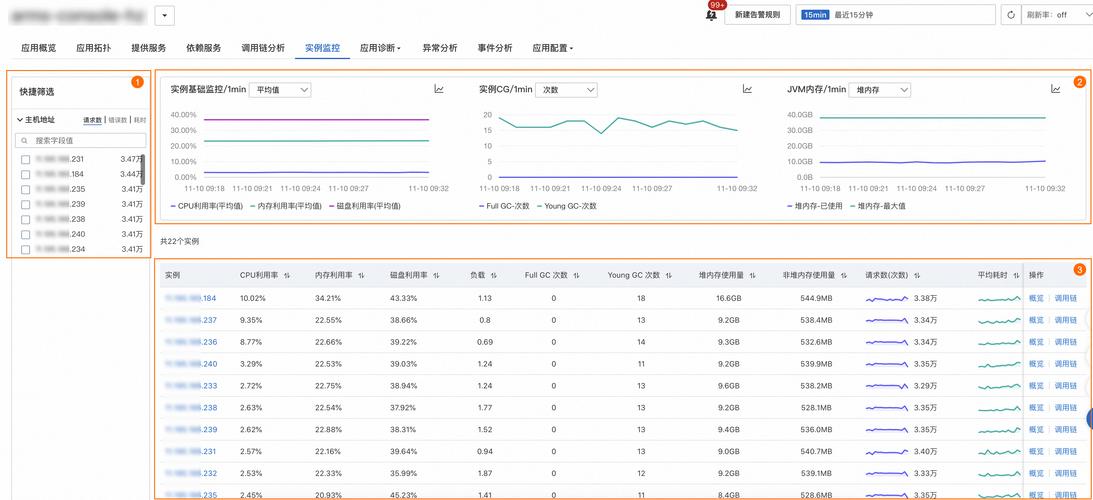
Task: Expand the 应用配置 menu
Action: point(553,48)
